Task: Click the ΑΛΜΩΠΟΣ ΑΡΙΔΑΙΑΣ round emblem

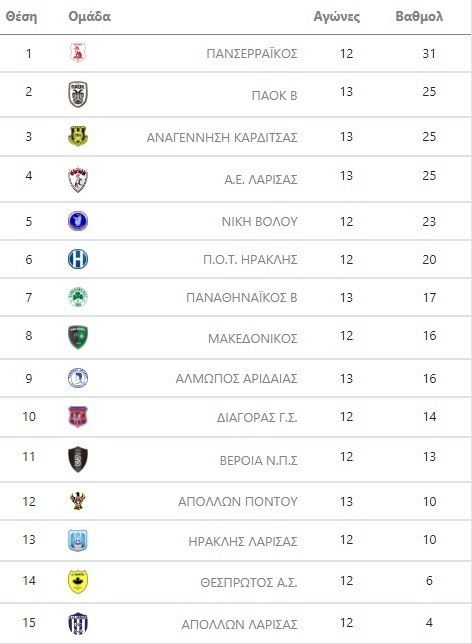Action: tap(78, 378)
